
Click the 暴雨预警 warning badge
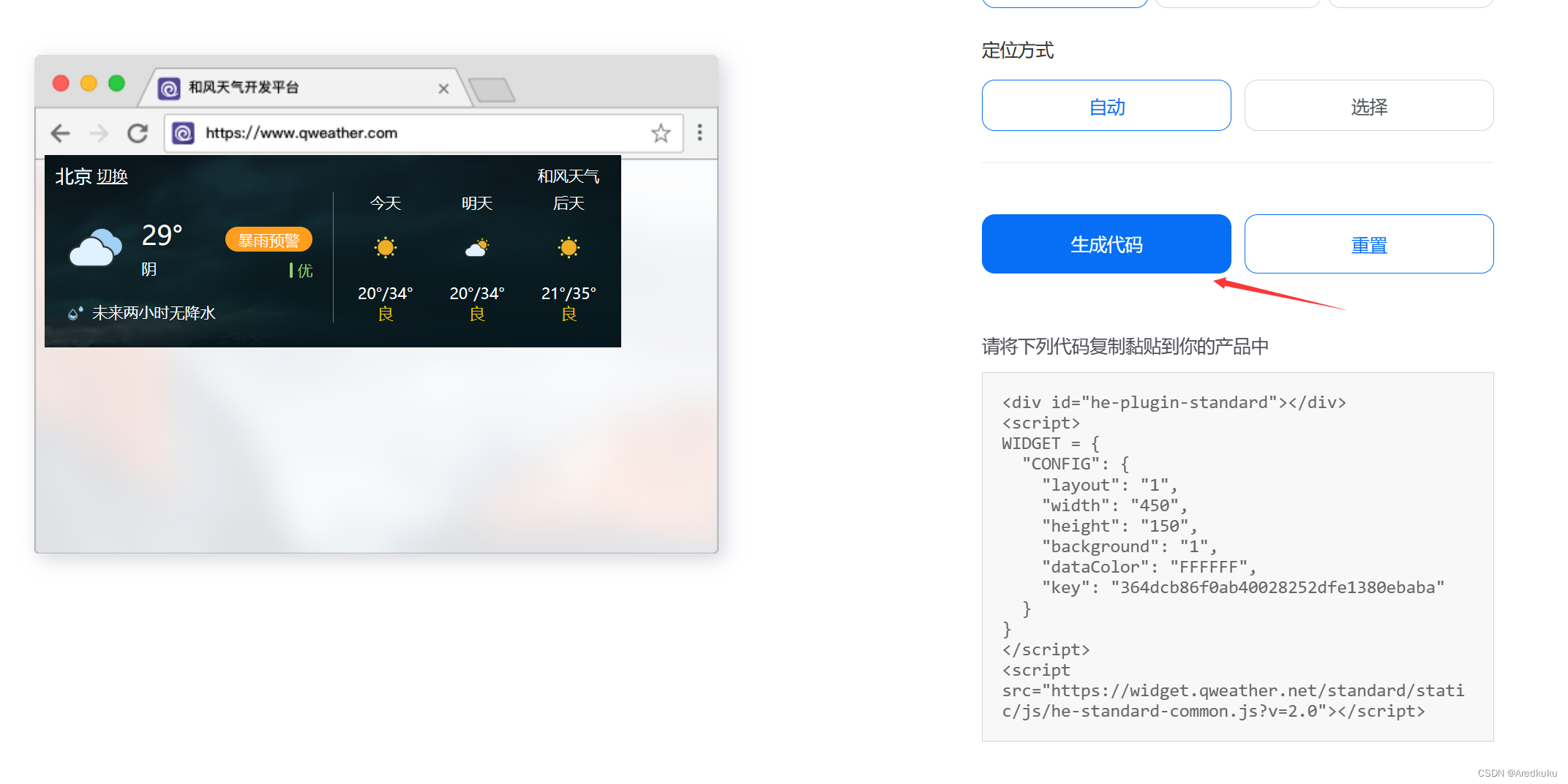pyautogui.click(x=269, y=240)
